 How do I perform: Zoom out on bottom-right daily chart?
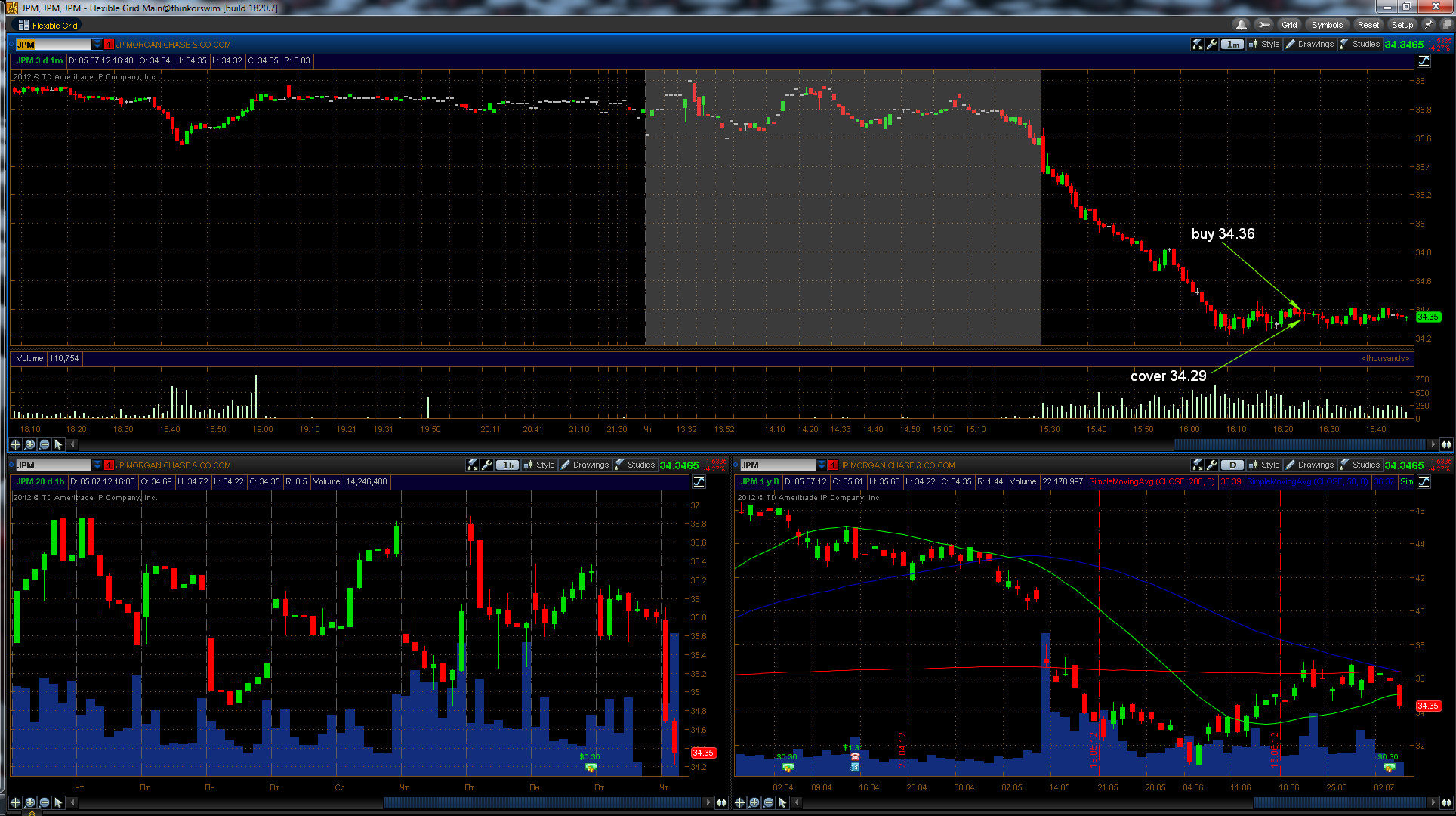768,802
